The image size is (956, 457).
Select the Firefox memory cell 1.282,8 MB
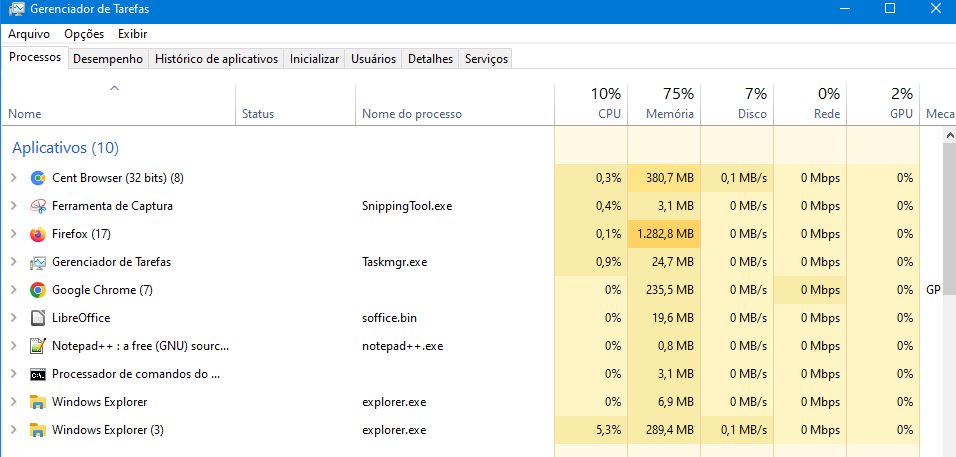point(664,234)
